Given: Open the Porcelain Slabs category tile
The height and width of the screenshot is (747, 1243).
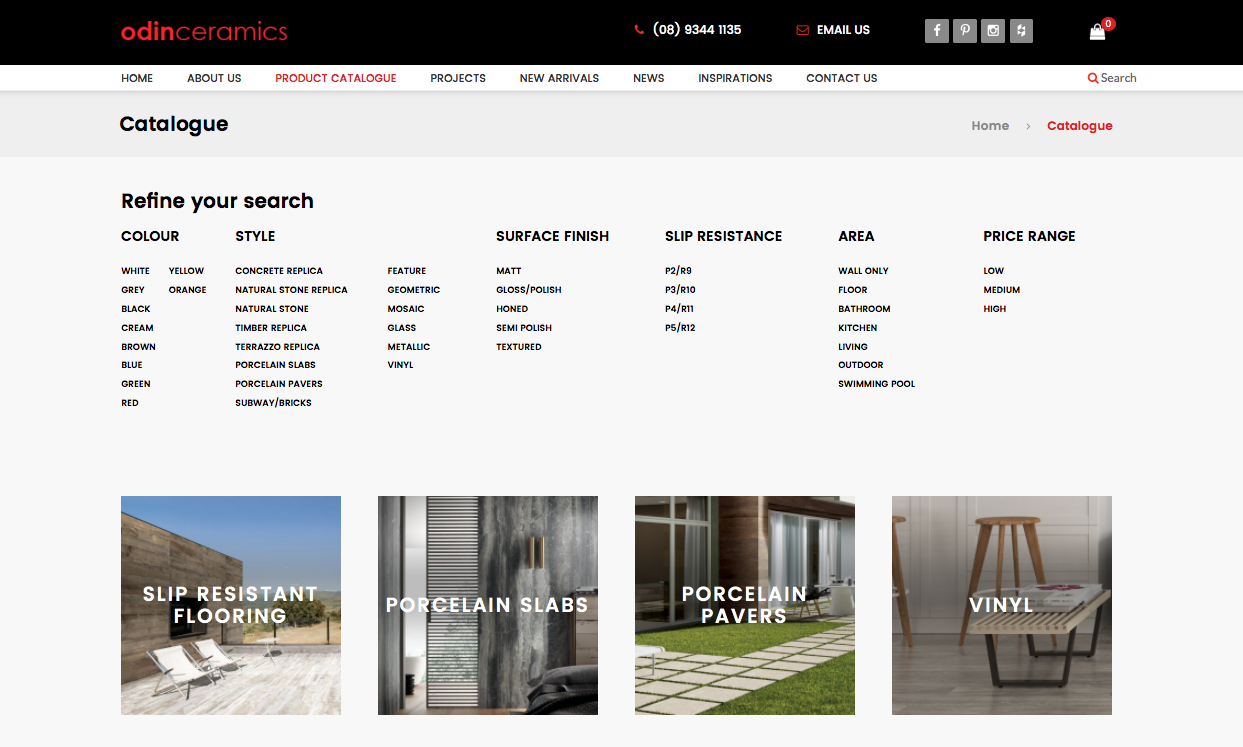Looking at the screenshot, I should [488, 605].
